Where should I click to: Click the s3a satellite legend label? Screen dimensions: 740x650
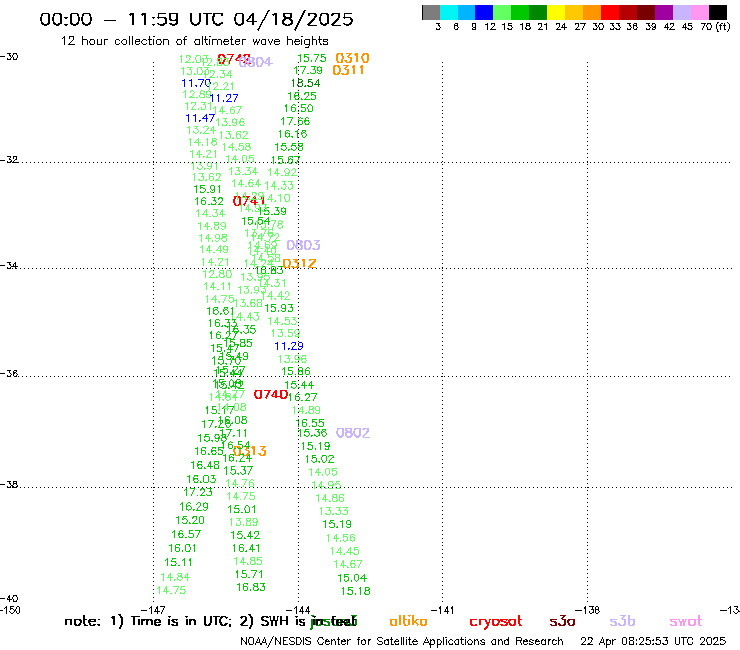click(x=562, y=622)
